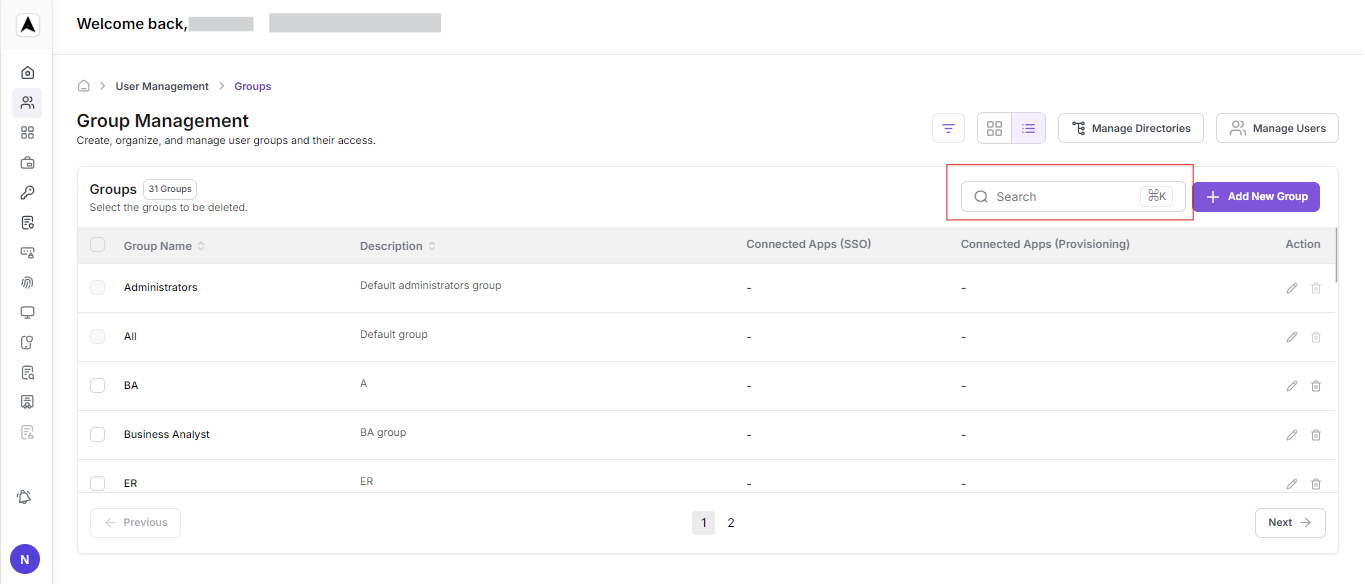Click the Add New Group button

pos(1256,196)
